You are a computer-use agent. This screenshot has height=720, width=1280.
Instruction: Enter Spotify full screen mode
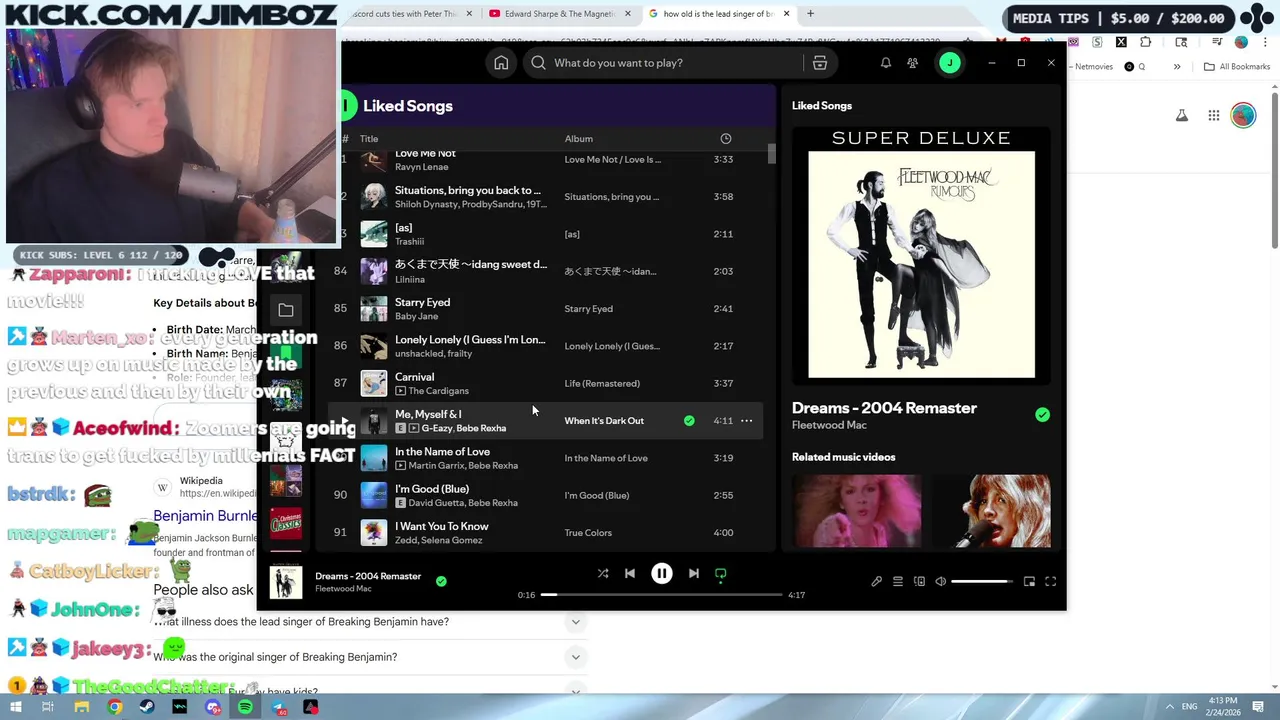[1051, 581]
